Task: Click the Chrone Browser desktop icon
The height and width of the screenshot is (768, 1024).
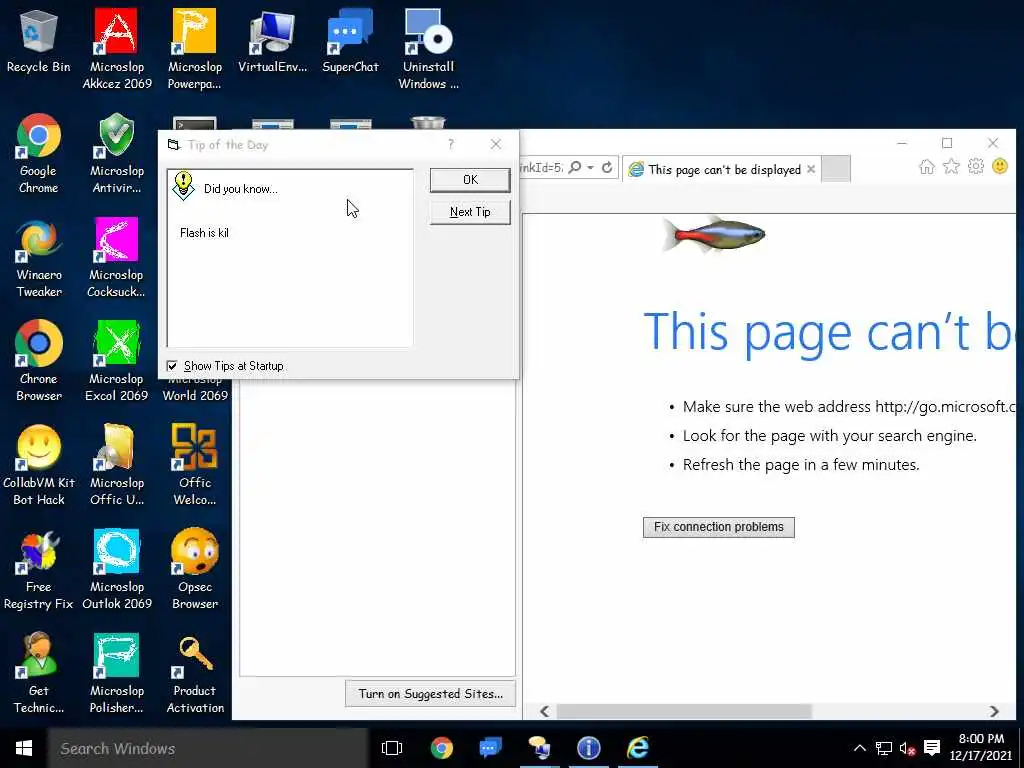Action: click(x=39, y=361)
